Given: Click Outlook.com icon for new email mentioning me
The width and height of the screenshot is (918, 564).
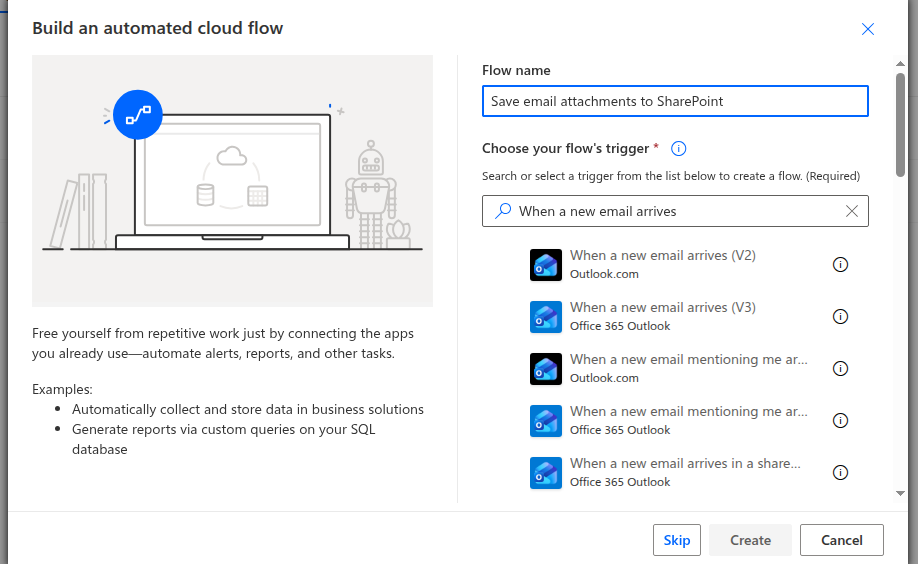Looking at the screenshot, I should [546, 369].
